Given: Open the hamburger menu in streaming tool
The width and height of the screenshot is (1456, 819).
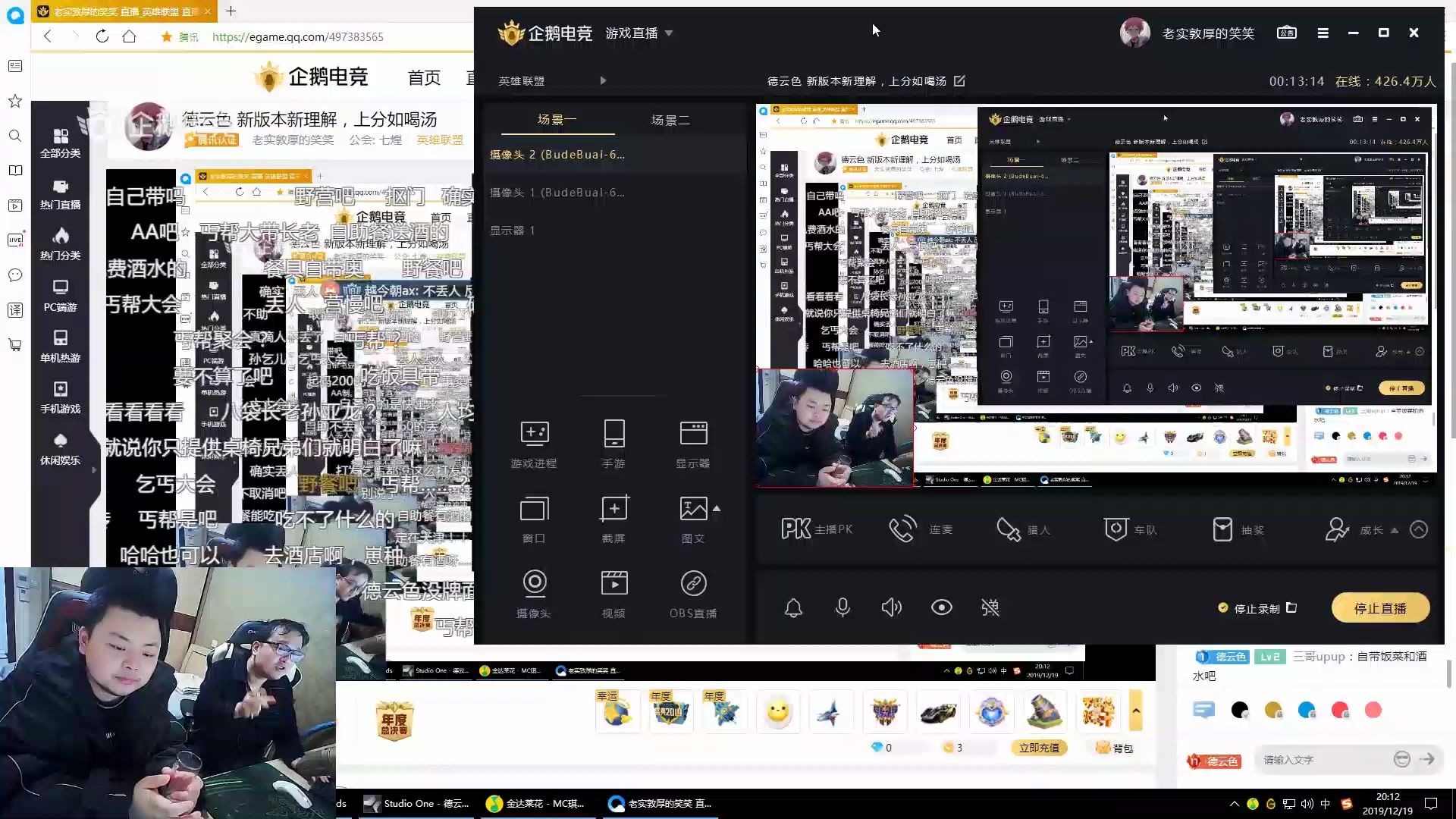Looking at the screenshot, I should [x=1323, y=33].
